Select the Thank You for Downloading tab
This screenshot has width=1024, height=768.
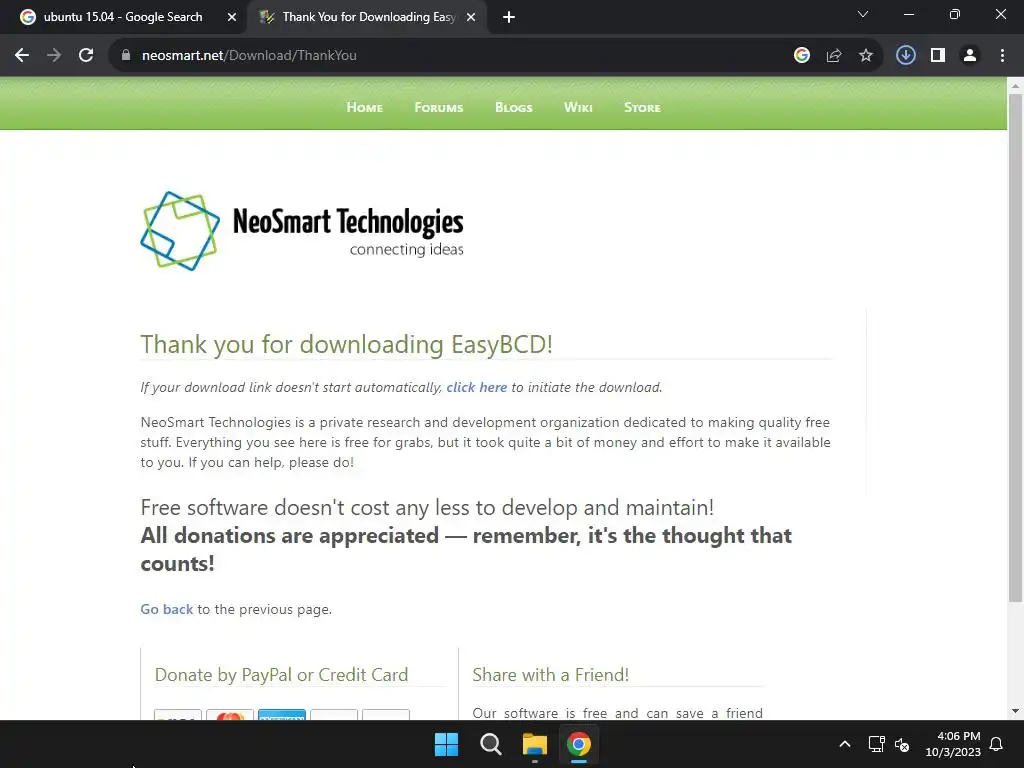click(368, 17)
